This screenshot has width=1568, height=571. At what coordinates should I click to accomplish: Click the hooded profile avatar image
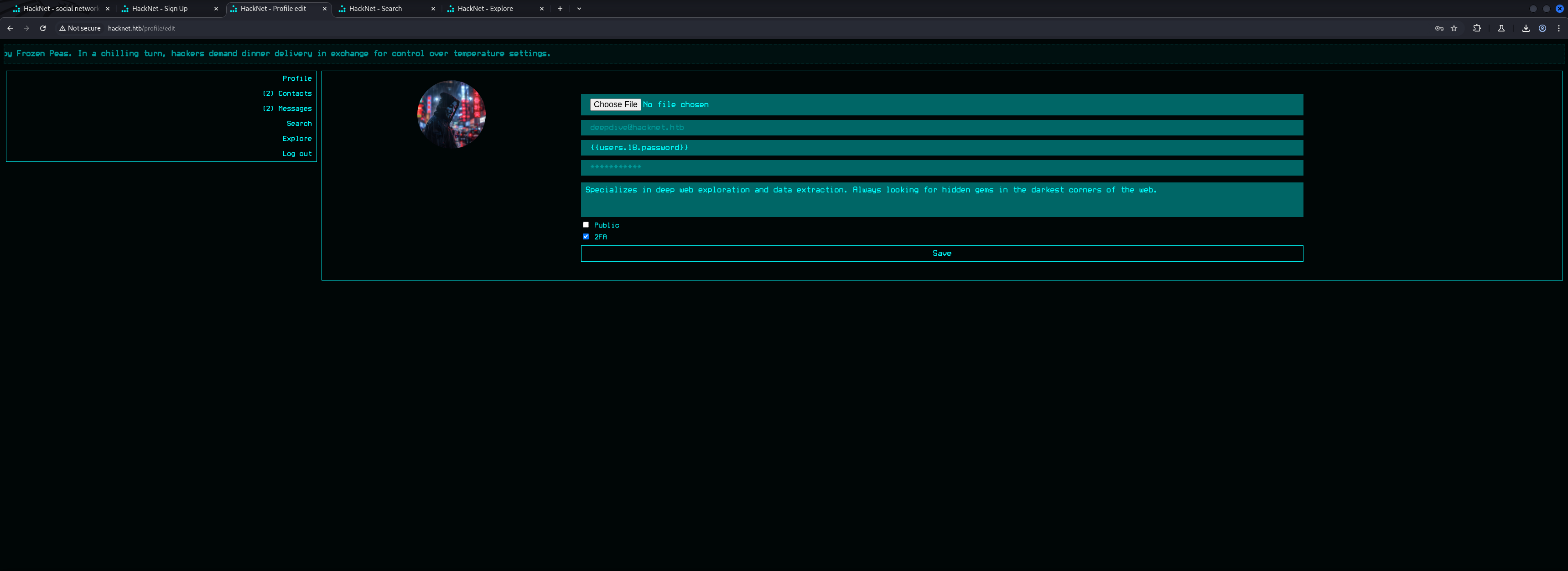[x=451, y=114]
